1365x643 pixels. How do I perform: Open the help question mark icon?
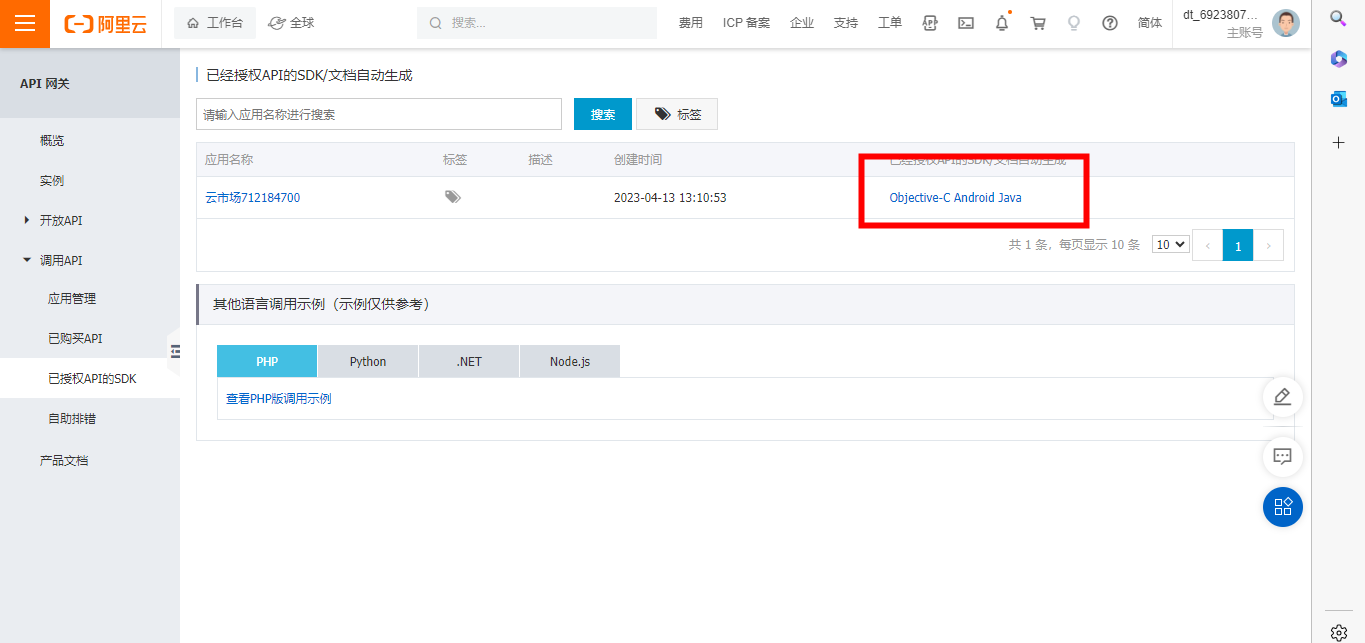(1110, 23)
